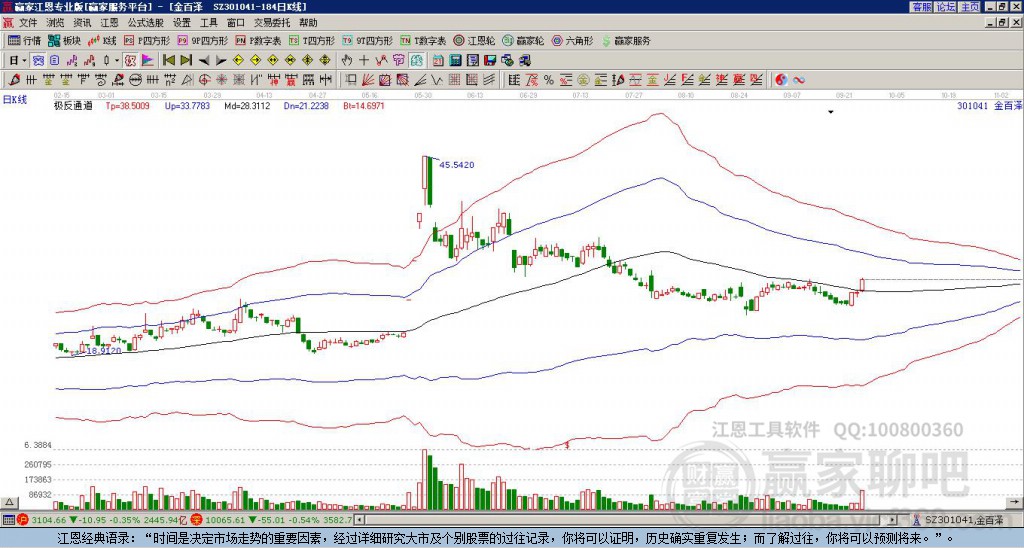This screenshot has height=548, width=1024.
Task: Select the hand pan tool
Action: [x=346, y=61]
